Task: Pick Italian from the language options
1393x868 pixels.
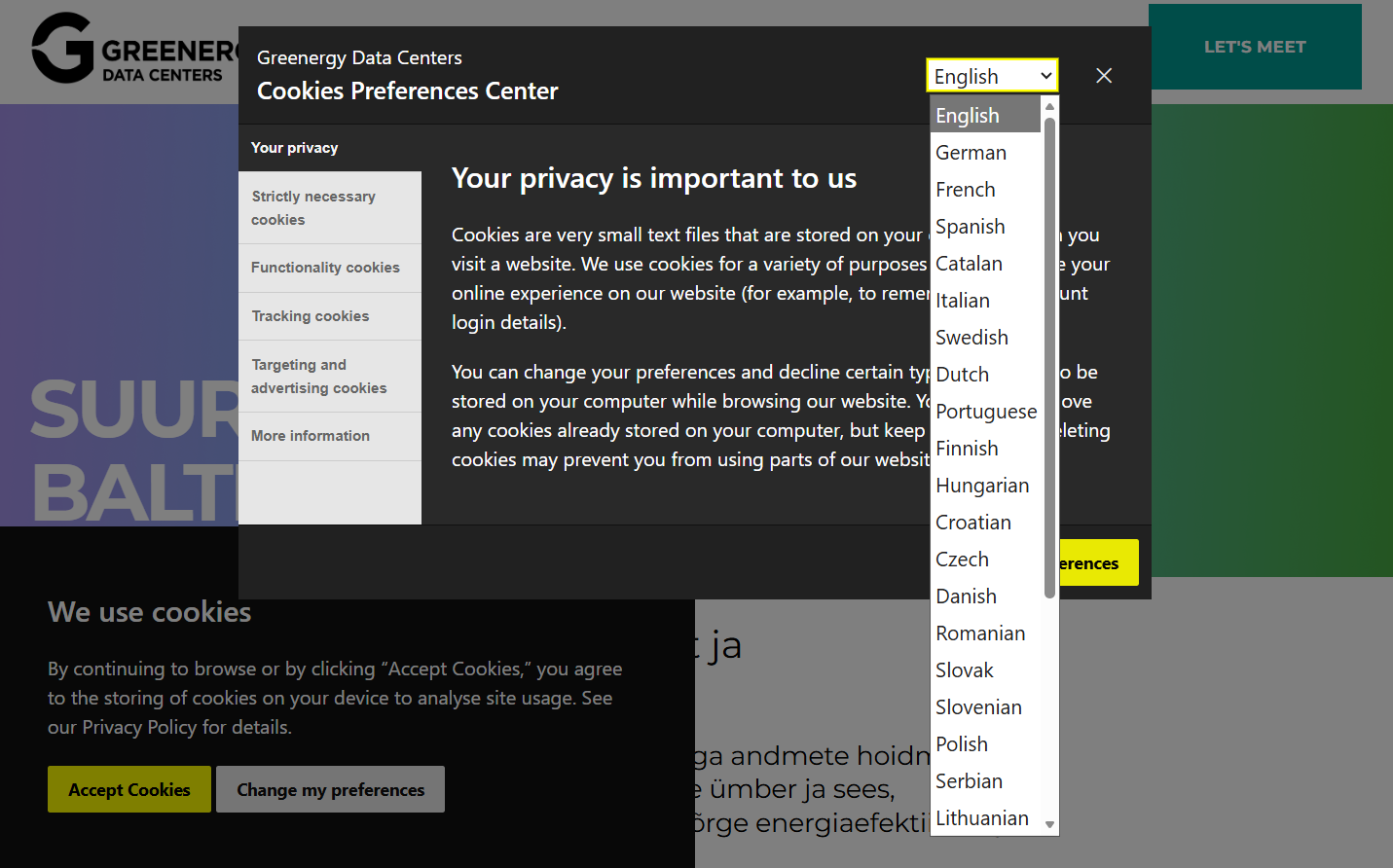Action: coord(986,301)
